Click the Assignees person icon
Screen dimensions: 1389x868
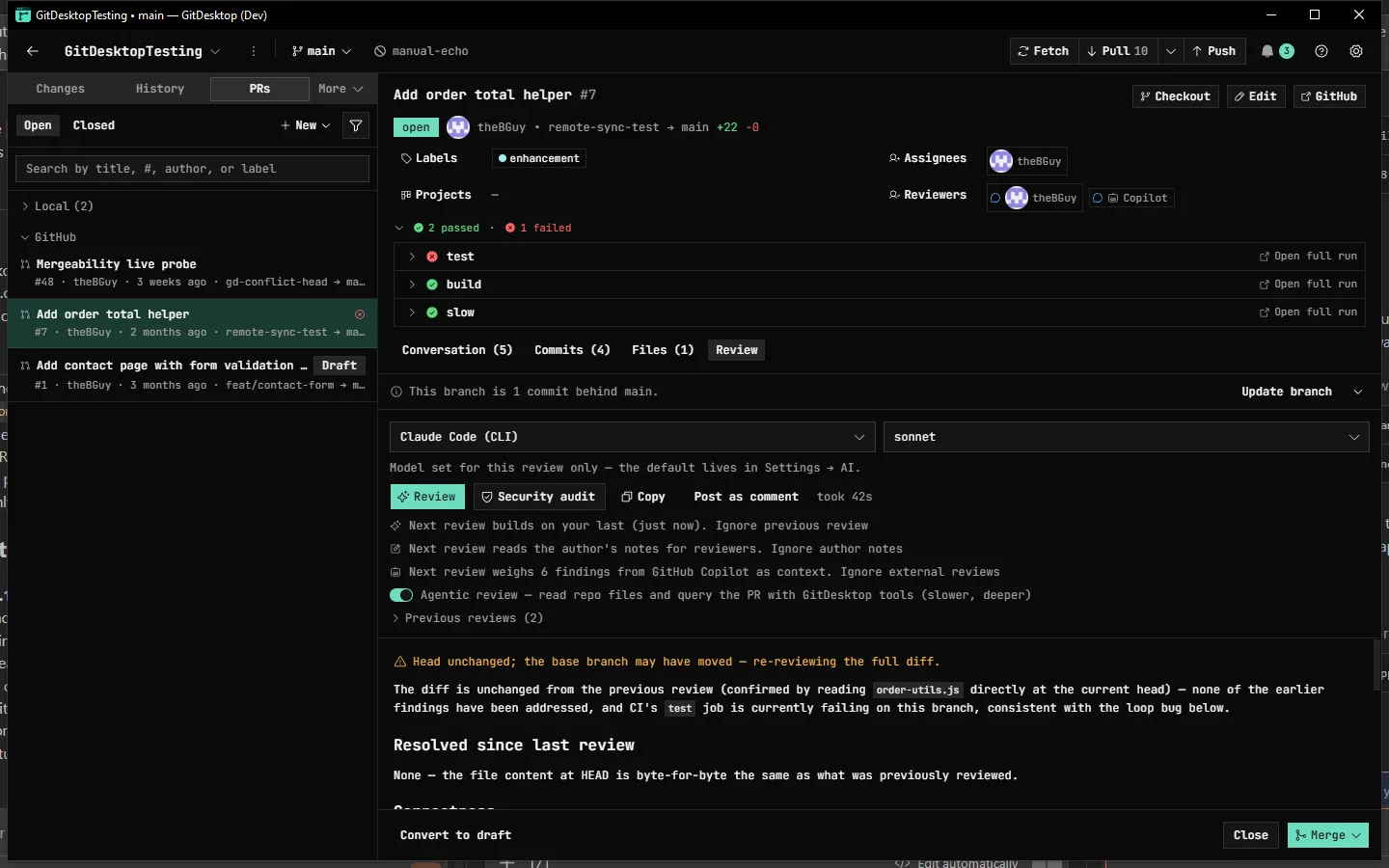894,158
